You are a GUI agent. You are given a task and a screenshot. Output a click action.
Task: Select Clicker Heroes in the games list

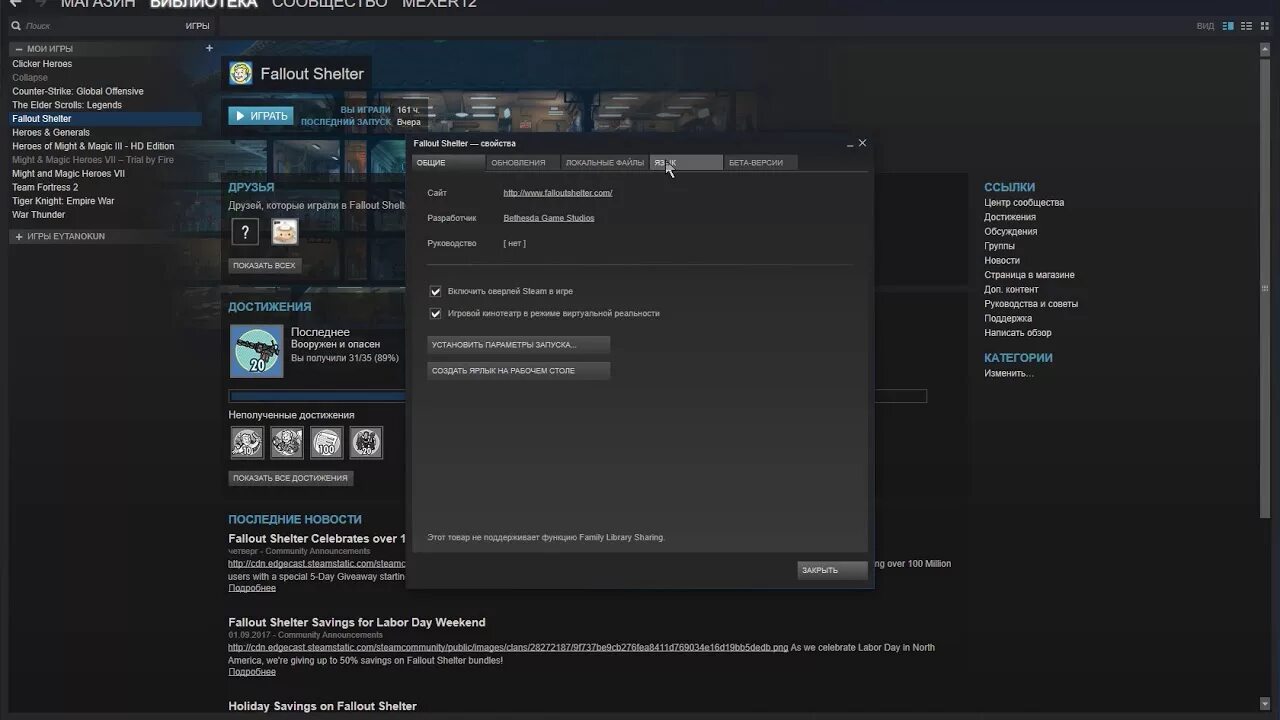42,64
